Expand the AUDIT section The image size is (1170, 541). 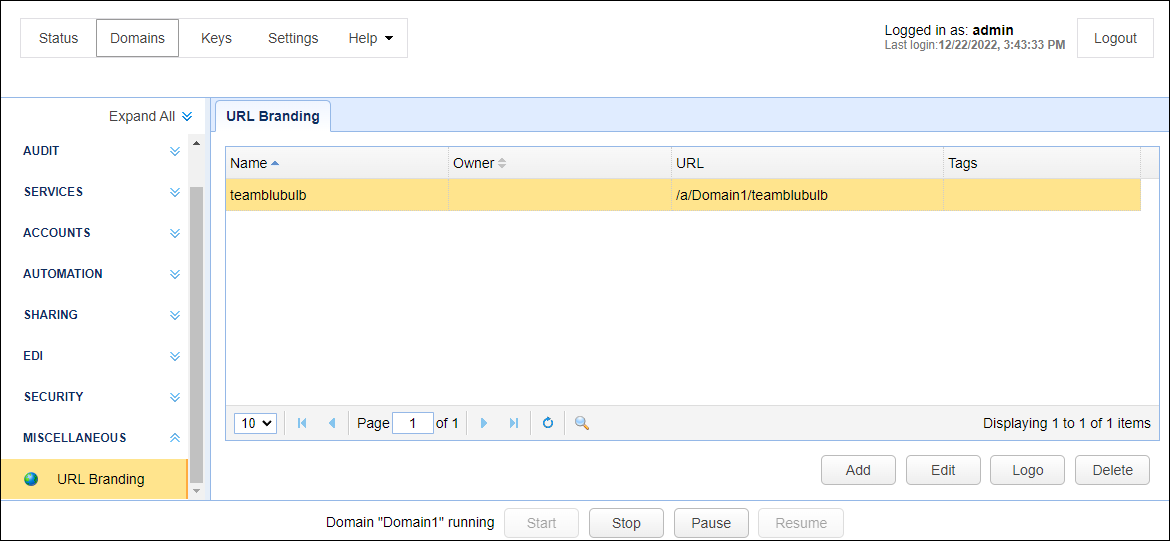[x=175, y=151]
